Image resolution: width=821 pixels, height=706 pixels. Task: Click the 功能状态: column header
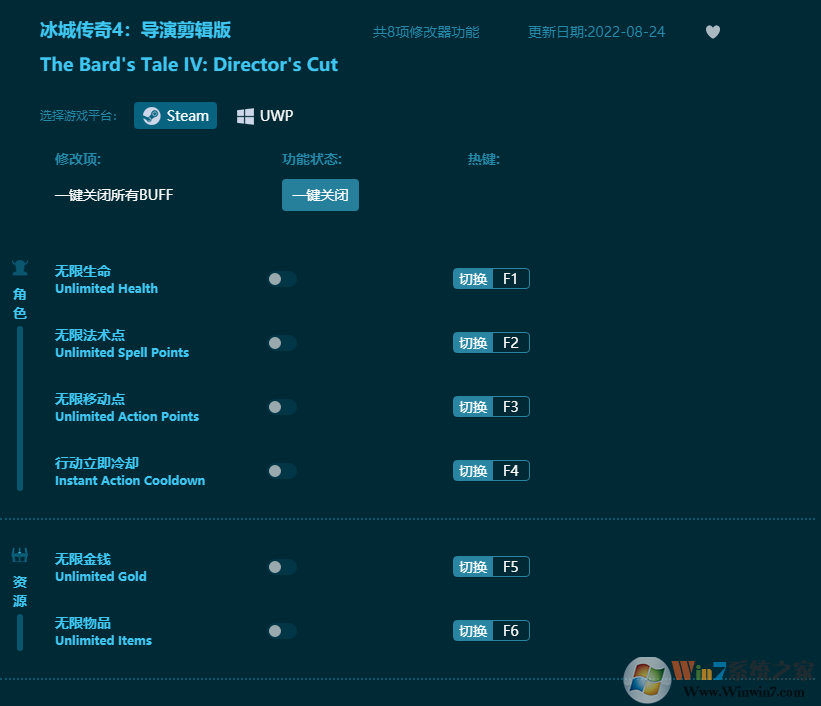pos(312,159)
